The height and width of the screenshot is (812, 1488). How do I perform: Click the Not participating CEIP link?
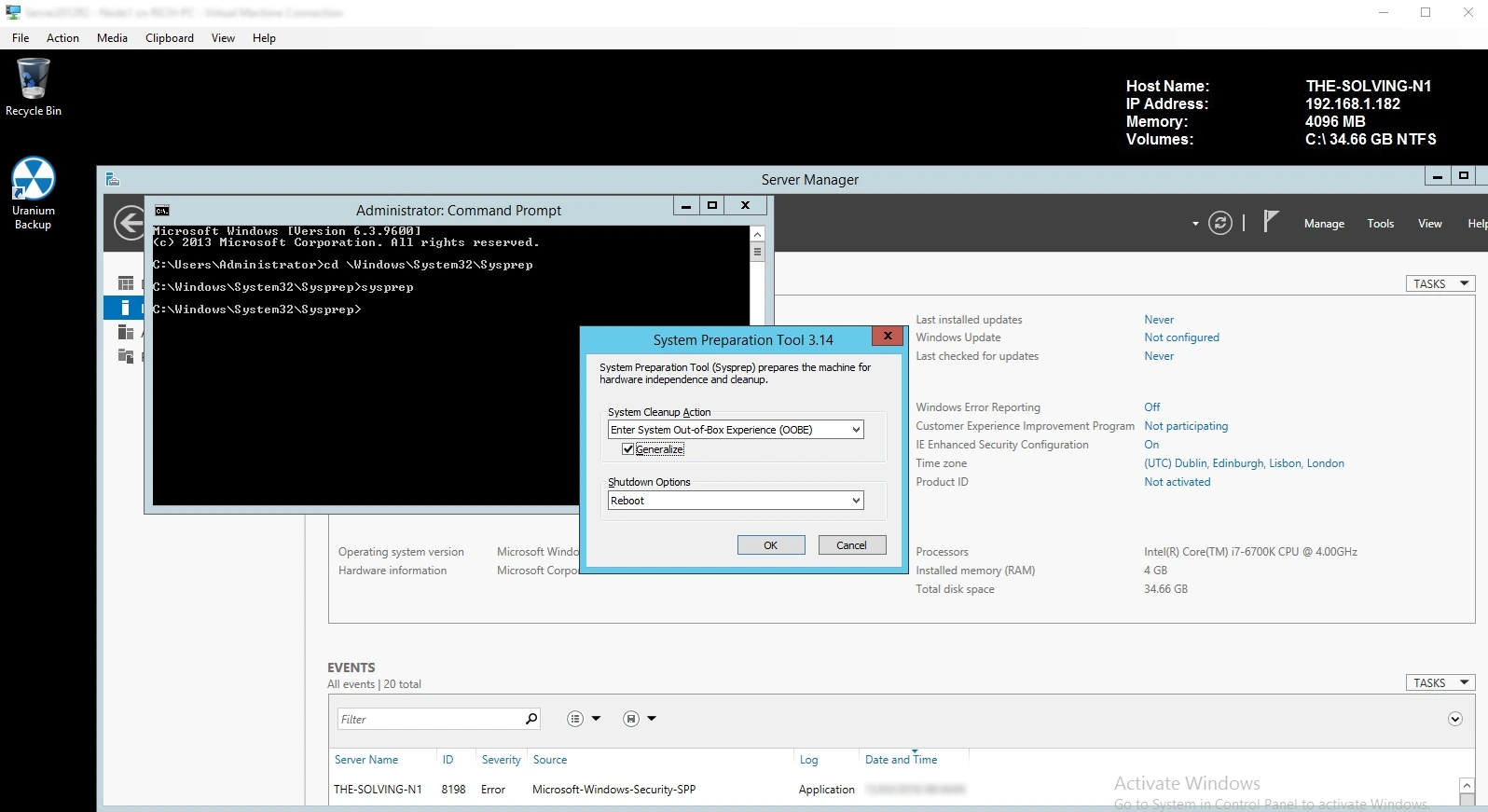[x=1186, y=426]
